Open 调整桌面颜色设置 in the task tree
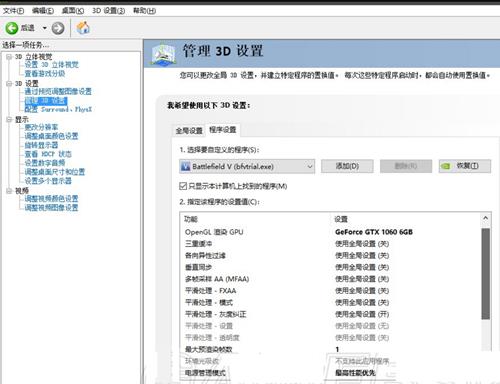The height and width of the screenshot is (384, 500). pos(51,136)
